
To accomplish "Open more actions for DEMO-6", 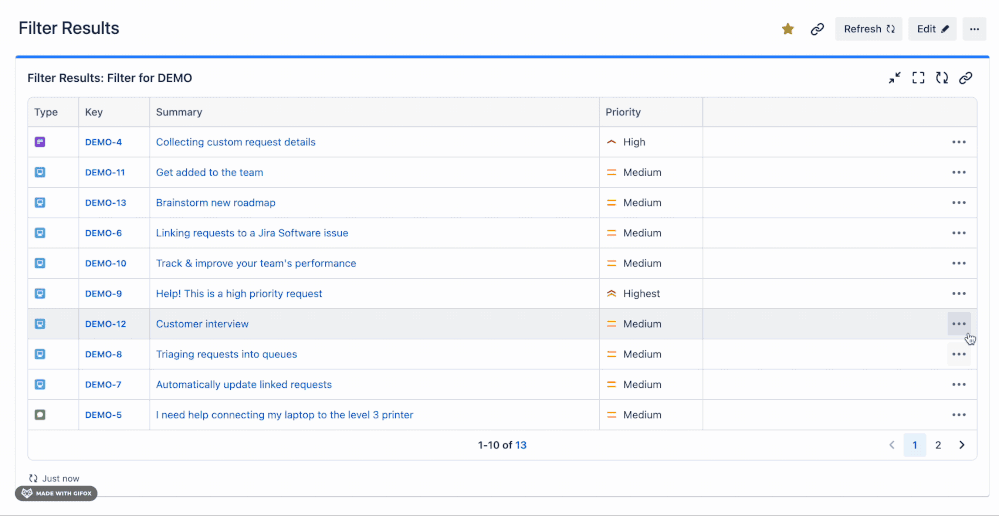I will [959, 233].
